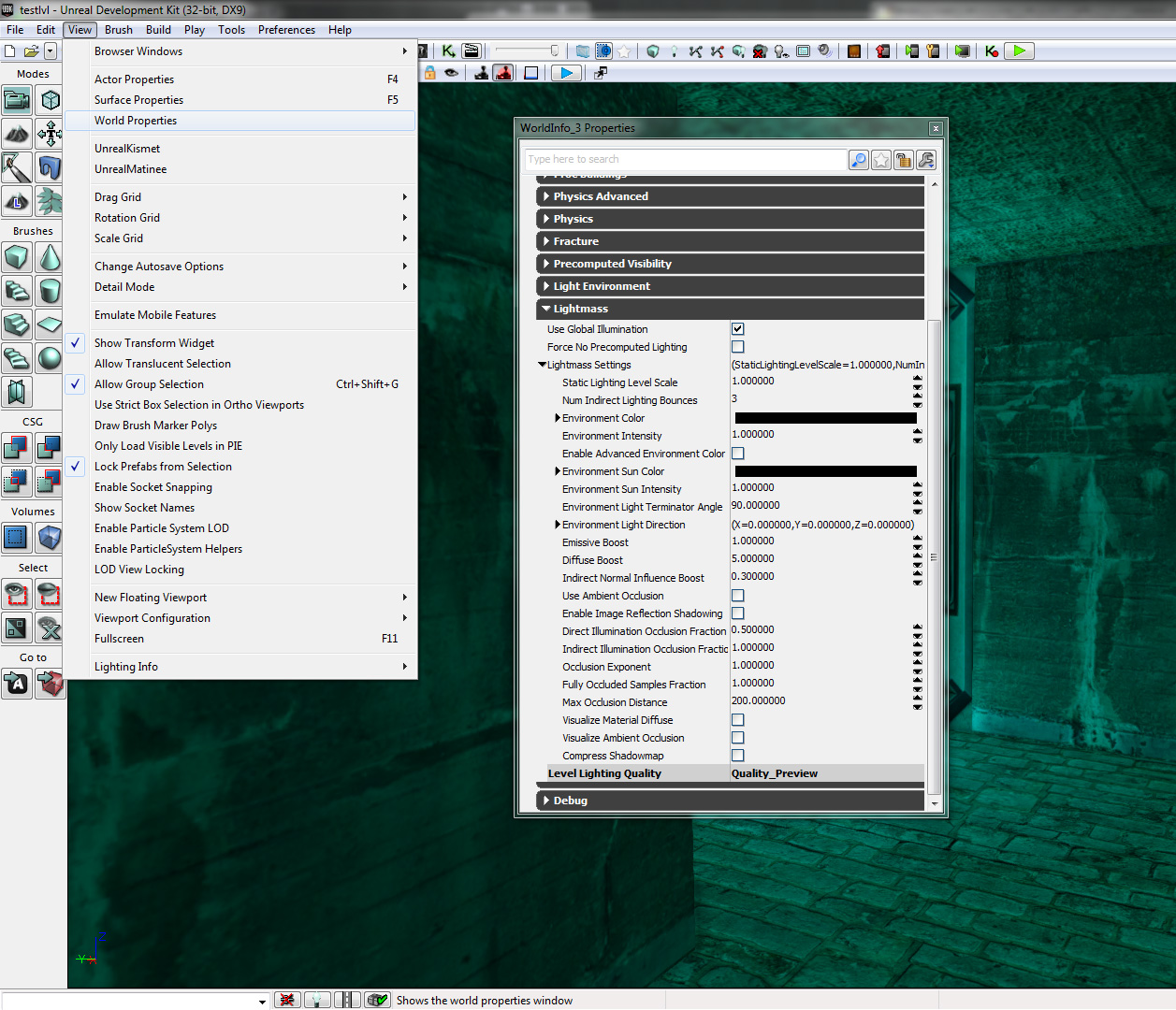Choose the Cone builder brush
The width and height of the screenshot is (1176, 1010).
[x=50, y=257]
